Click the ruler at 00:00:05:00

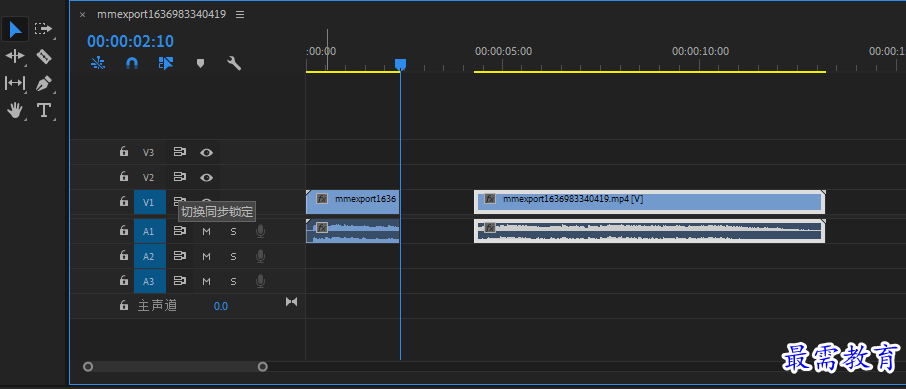point(503,51)
